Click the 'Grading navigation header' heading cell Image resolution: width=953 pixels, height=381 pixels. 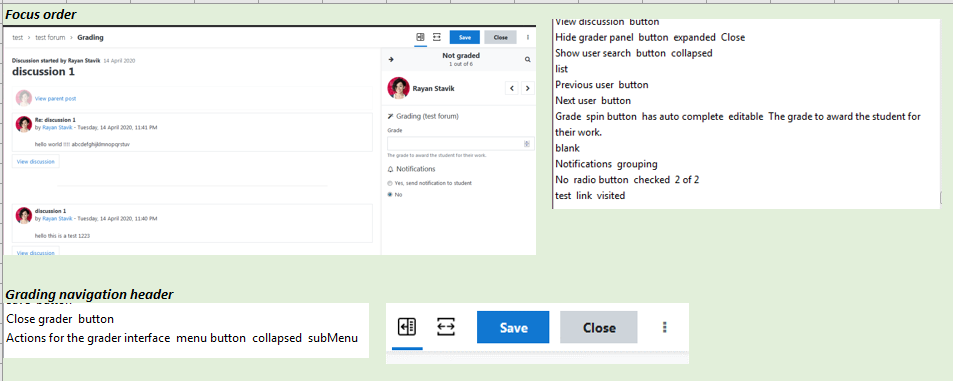pyautogui.click(x=89, y=295)
